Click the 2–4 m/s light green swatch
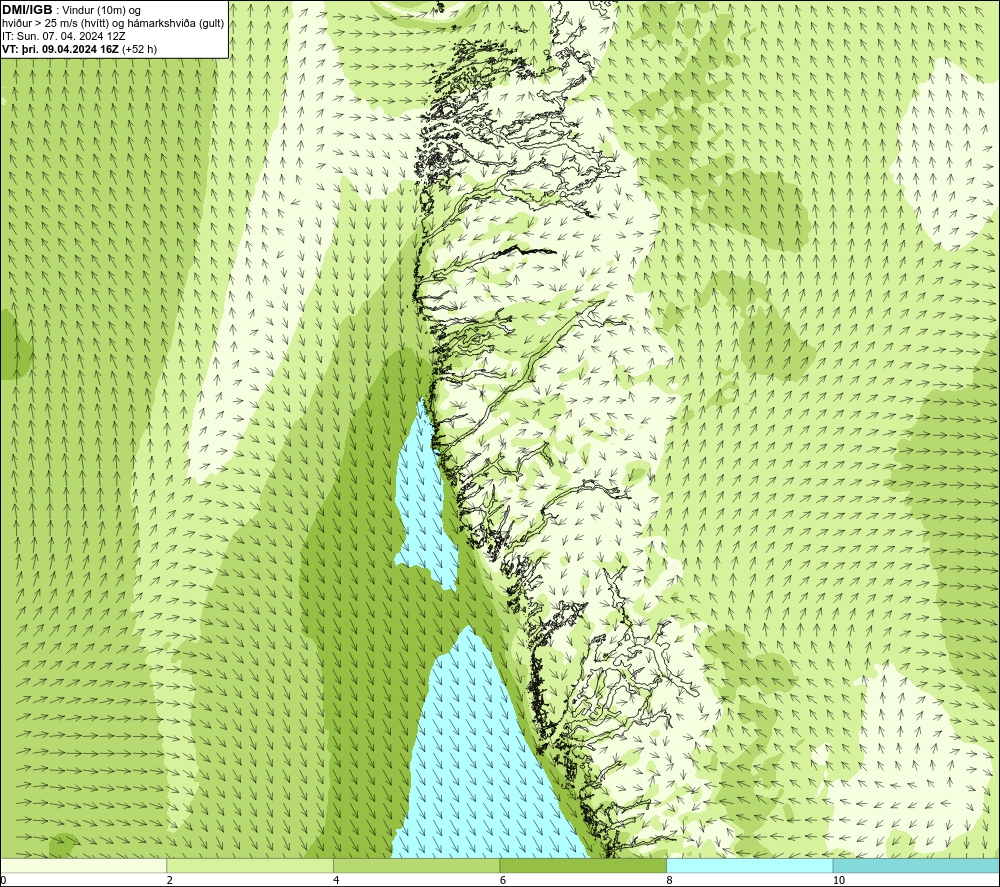The image size is (1000, 887). (250, 865)
